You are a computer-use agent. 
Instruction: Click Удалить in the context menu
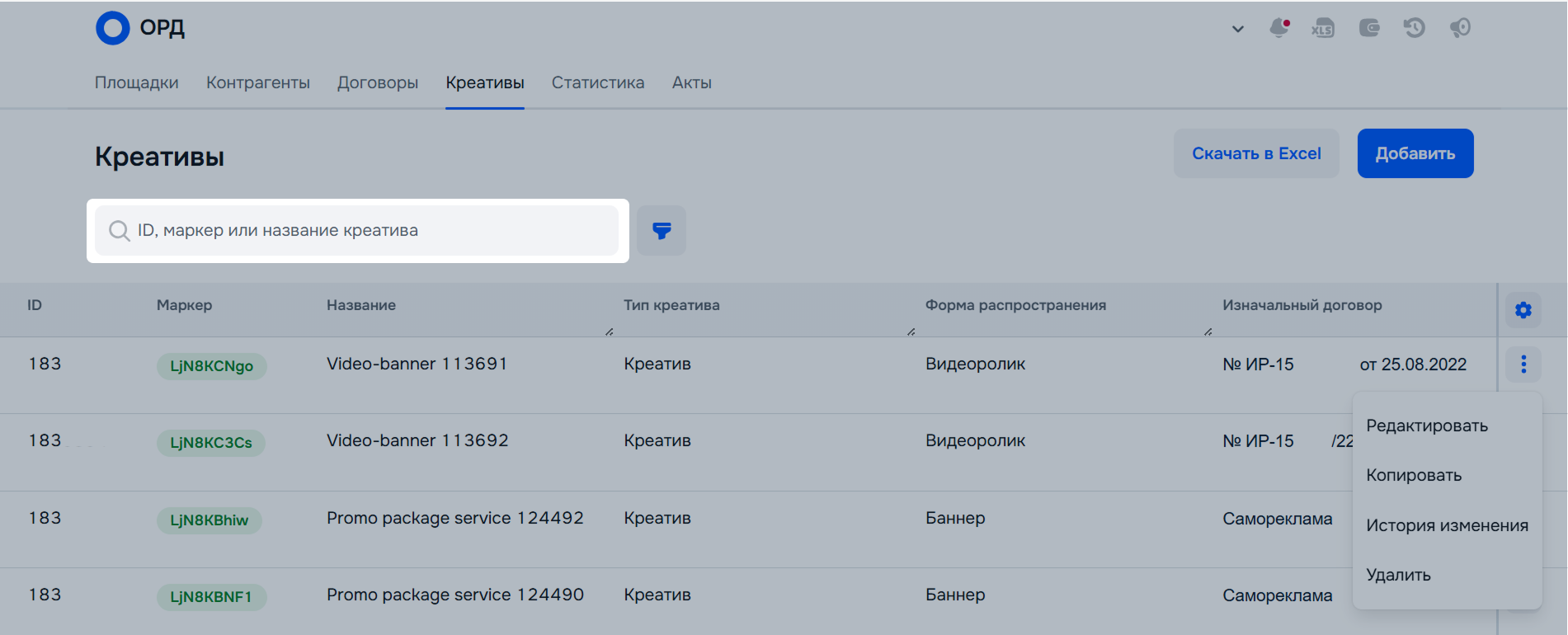[1398, 575]
